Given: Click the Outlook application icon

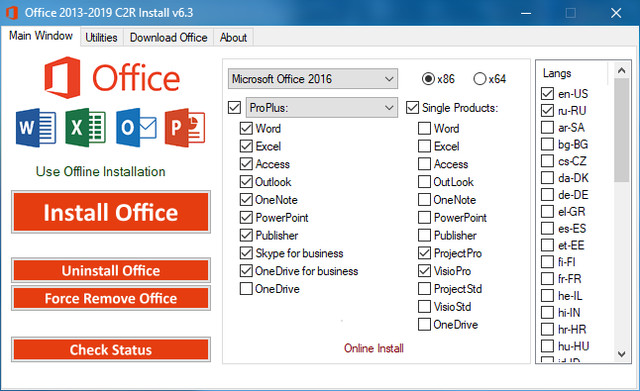Looking at the screenshot, I should pyautogui.click(x=136, y=128).
